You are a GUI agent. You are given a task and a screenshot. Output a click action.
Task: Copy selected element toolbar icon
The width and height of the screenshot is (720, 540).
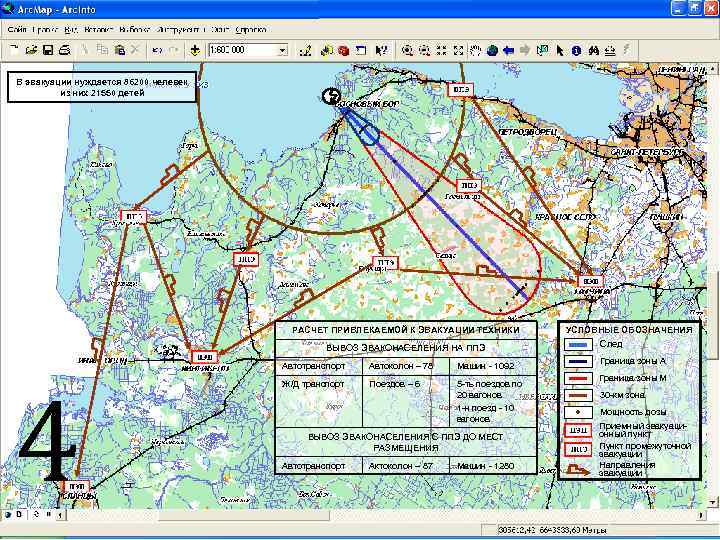click(102, 50)
